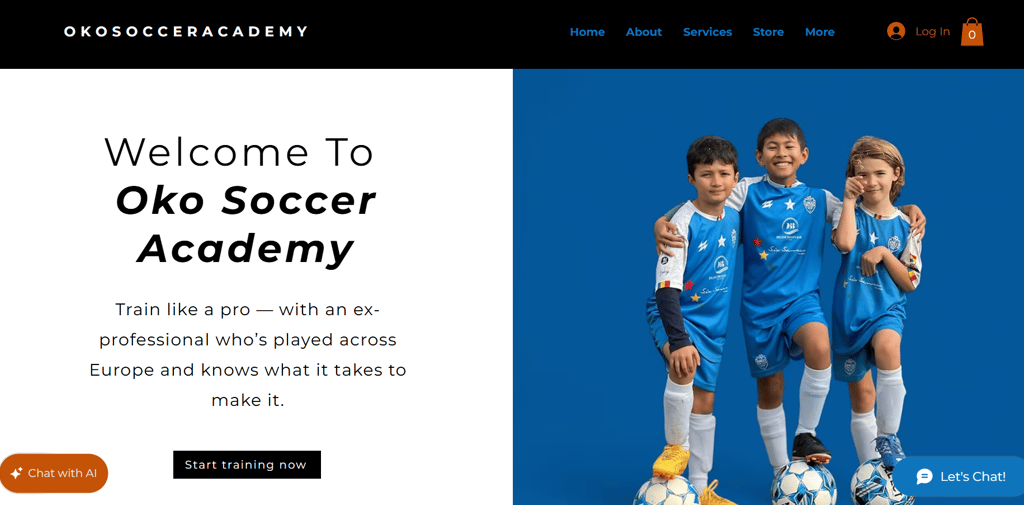Image resolution: width=1024 pixels, height=505 pixels.
Task: Expand the More navigation menu
Action: tap(820, 32)
